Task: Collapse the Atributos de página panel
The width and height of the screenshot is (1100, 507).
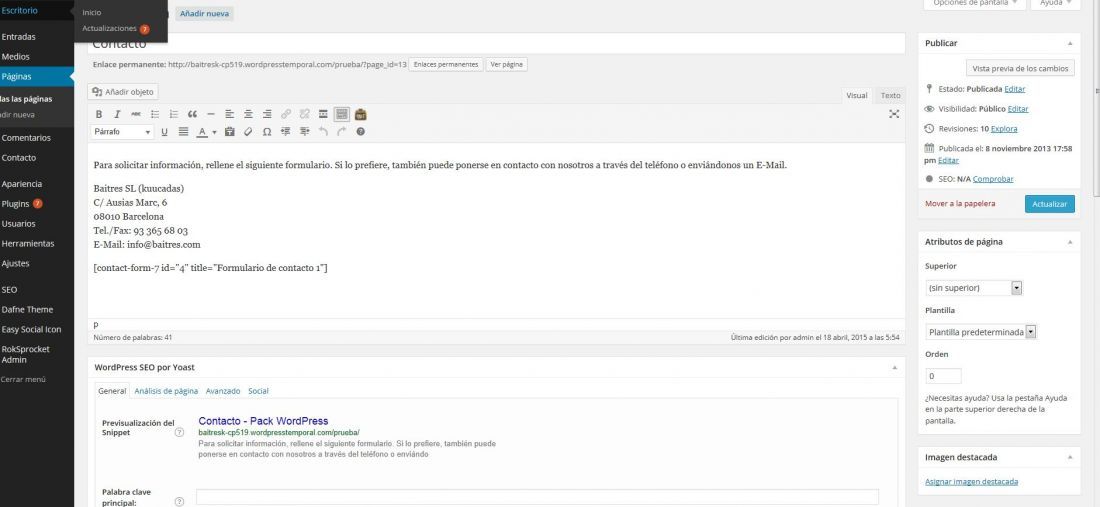Action: pyautogui.click(x=1070, y=242)
